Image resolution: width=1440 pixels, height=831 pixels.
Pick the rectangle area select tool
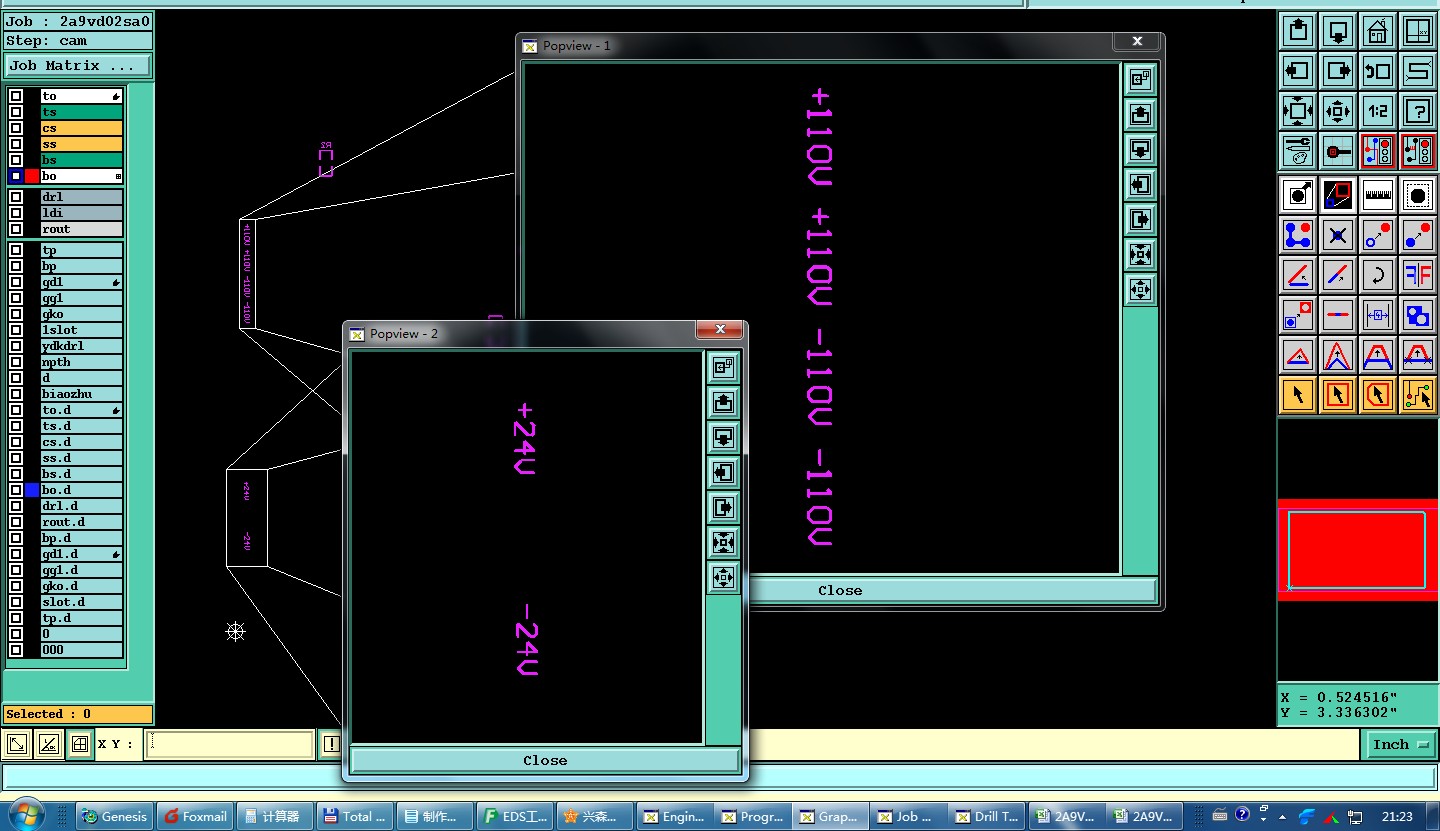1338,395
